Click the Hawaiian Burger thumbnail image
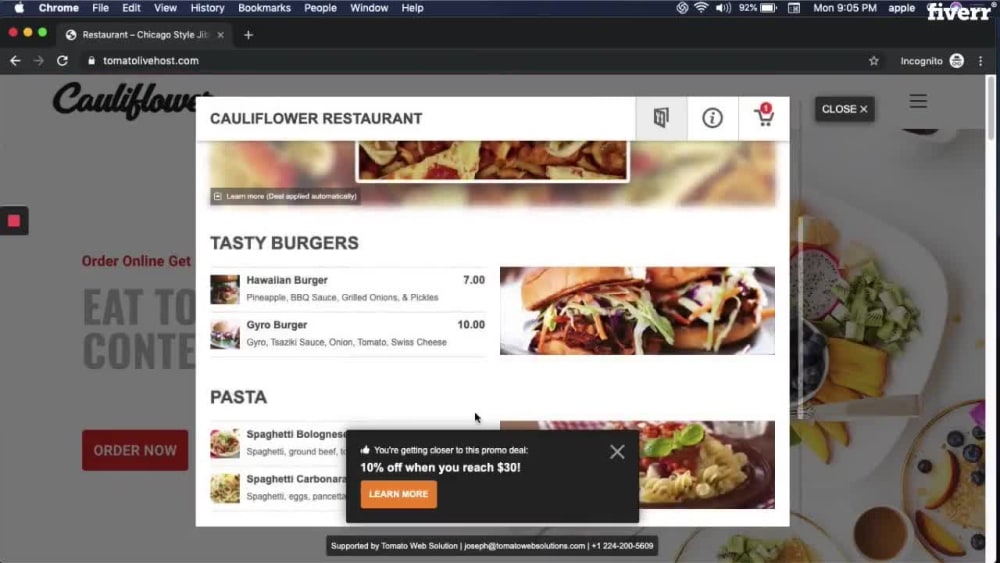1000x563 pixels. pos(225,289)
